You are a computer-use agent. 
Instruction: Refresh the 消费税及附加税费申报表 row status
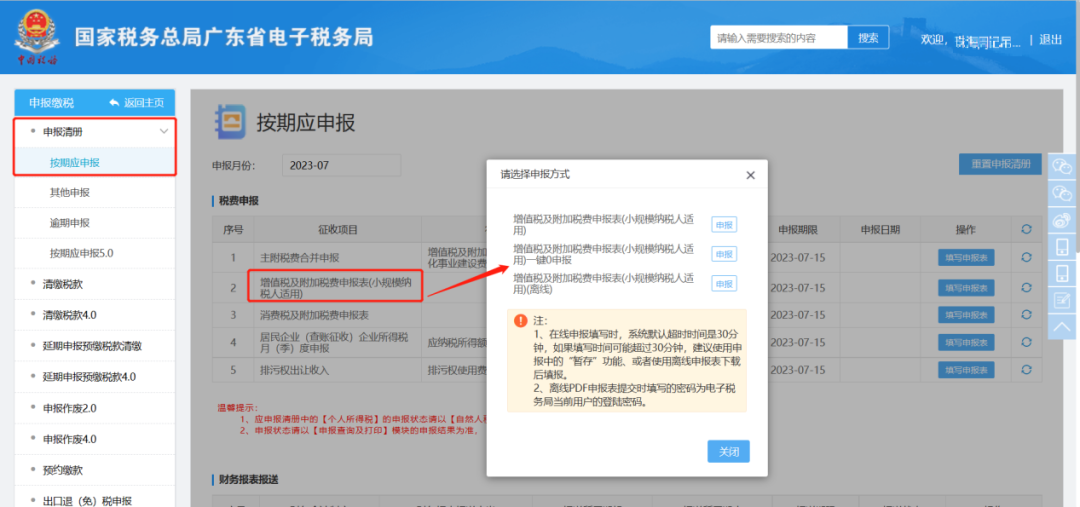[x=1026, y=314]
